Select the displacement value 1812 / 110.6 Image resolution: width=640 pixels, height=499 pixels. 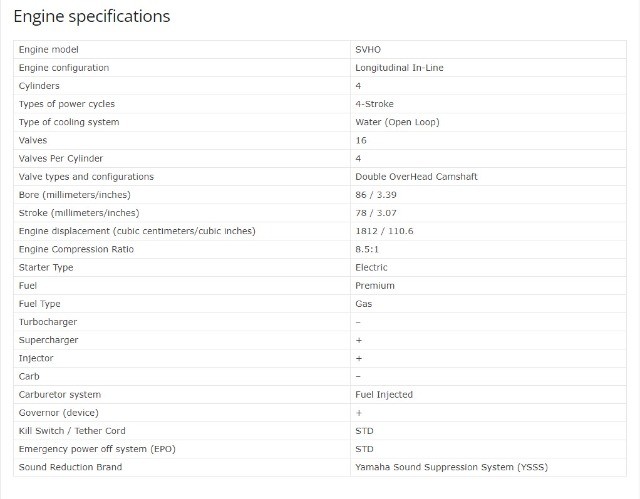click(x=384, y=231)
